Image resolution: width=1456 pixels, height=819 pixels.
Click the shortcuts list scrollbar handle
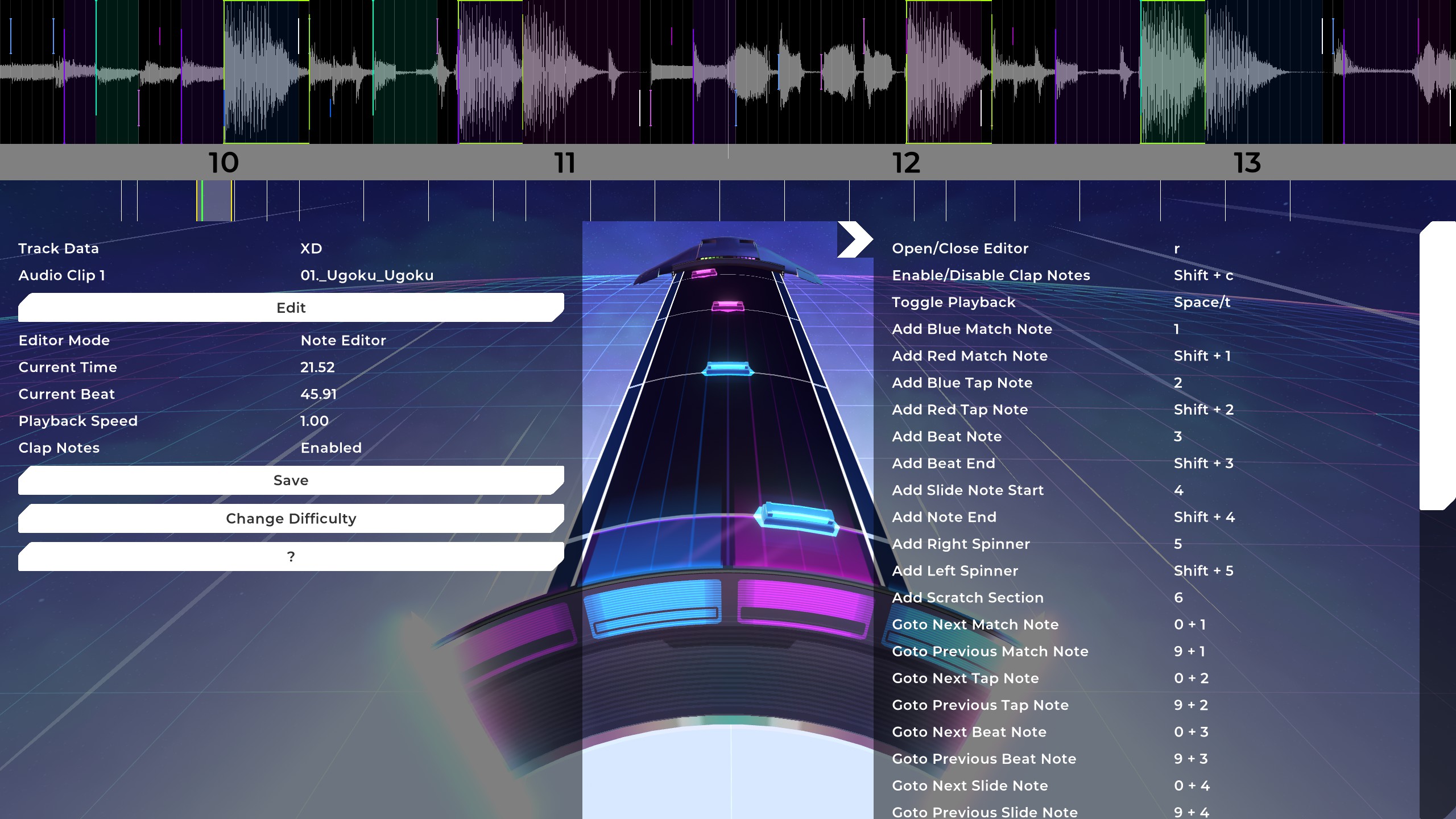coord(1437,365)
